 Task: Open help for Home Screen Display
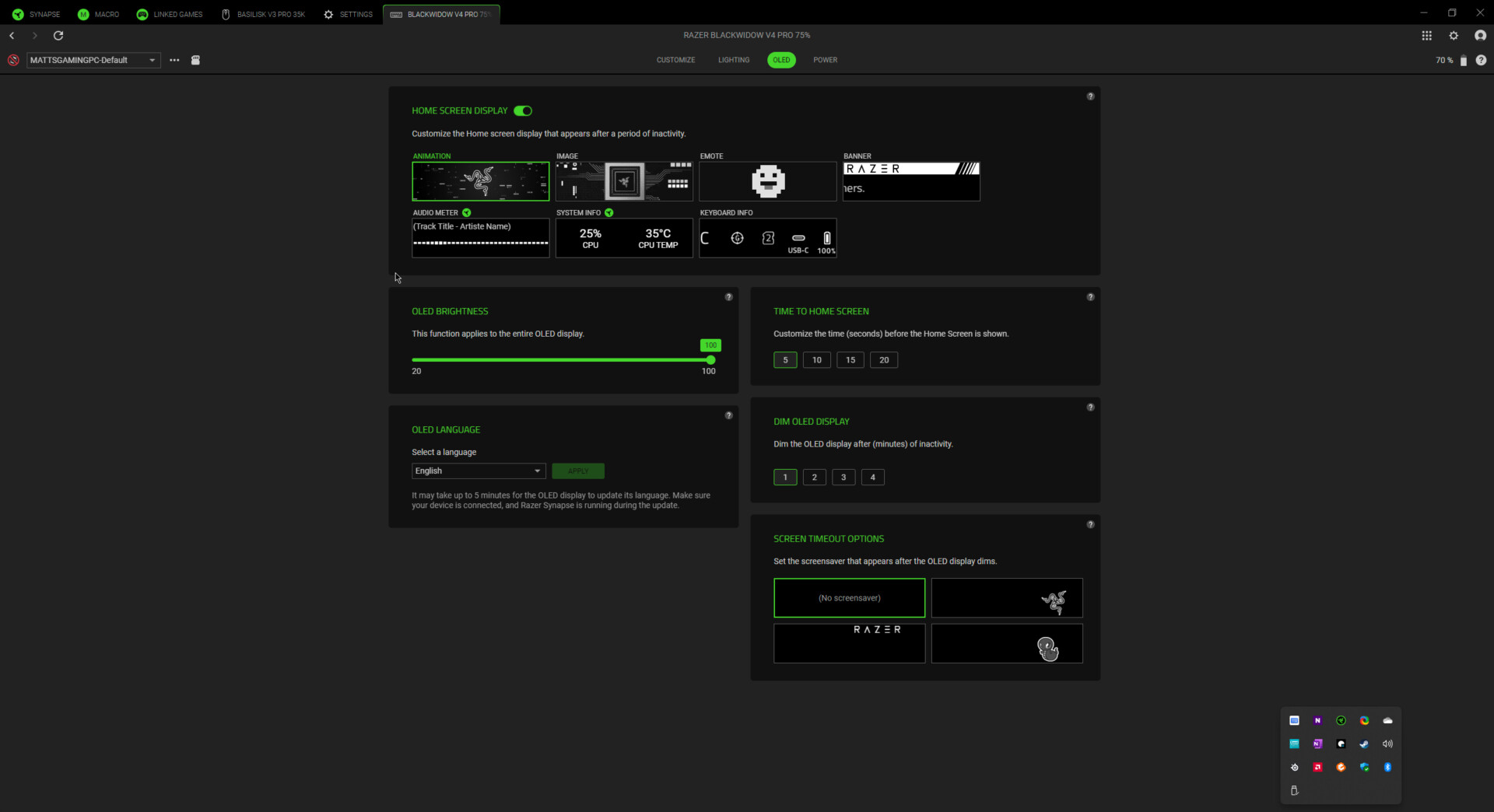pos(1090,96)
